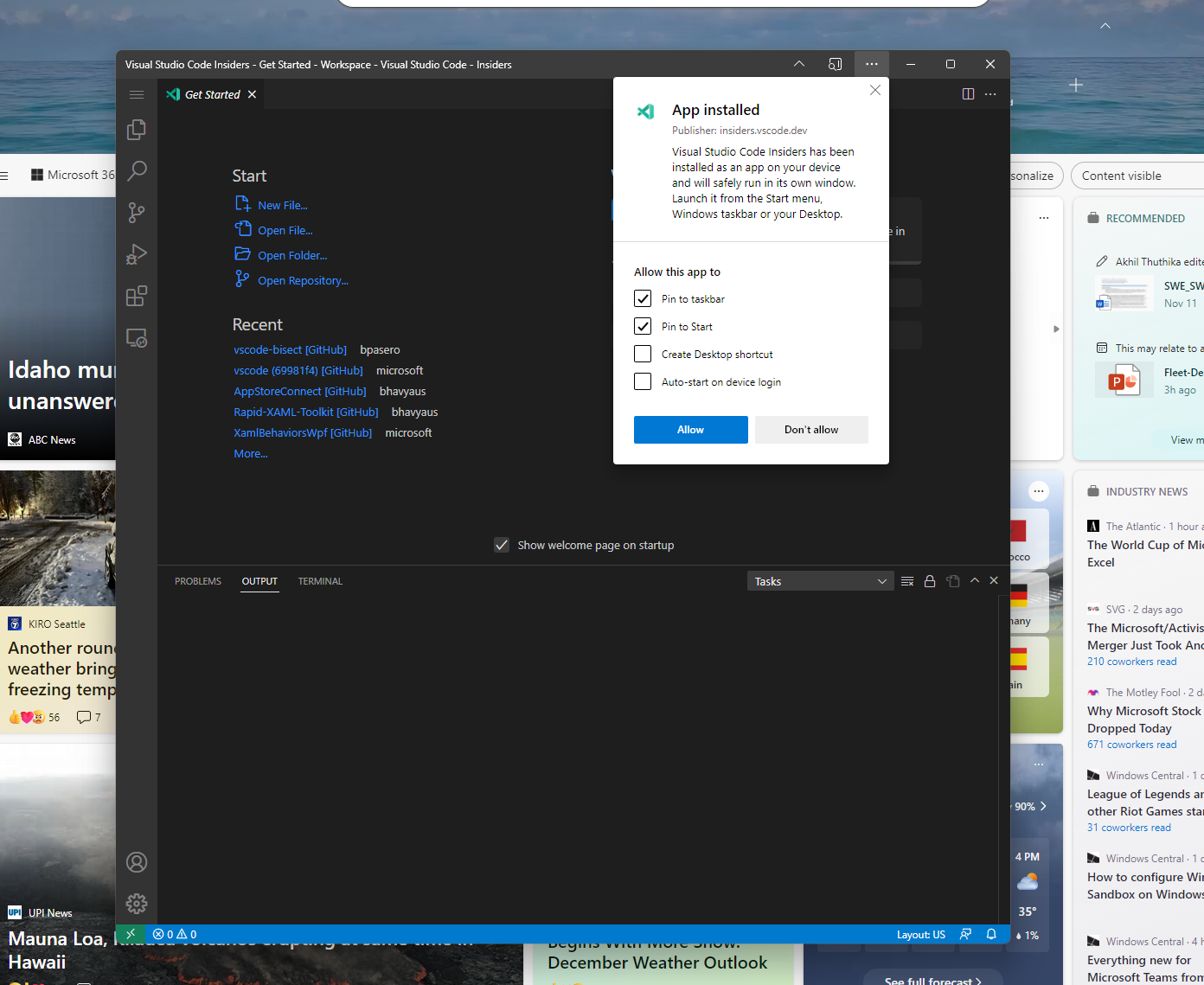1204x985 pixels.
Task: Open the Notifications bell in status bar
Action: pos(991,934)
